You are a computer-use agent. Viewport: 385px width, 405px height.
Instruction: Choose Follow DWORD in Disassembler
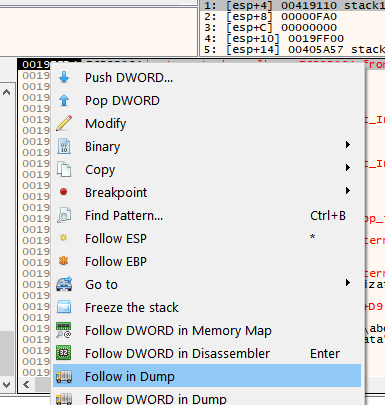pos(207,353)
